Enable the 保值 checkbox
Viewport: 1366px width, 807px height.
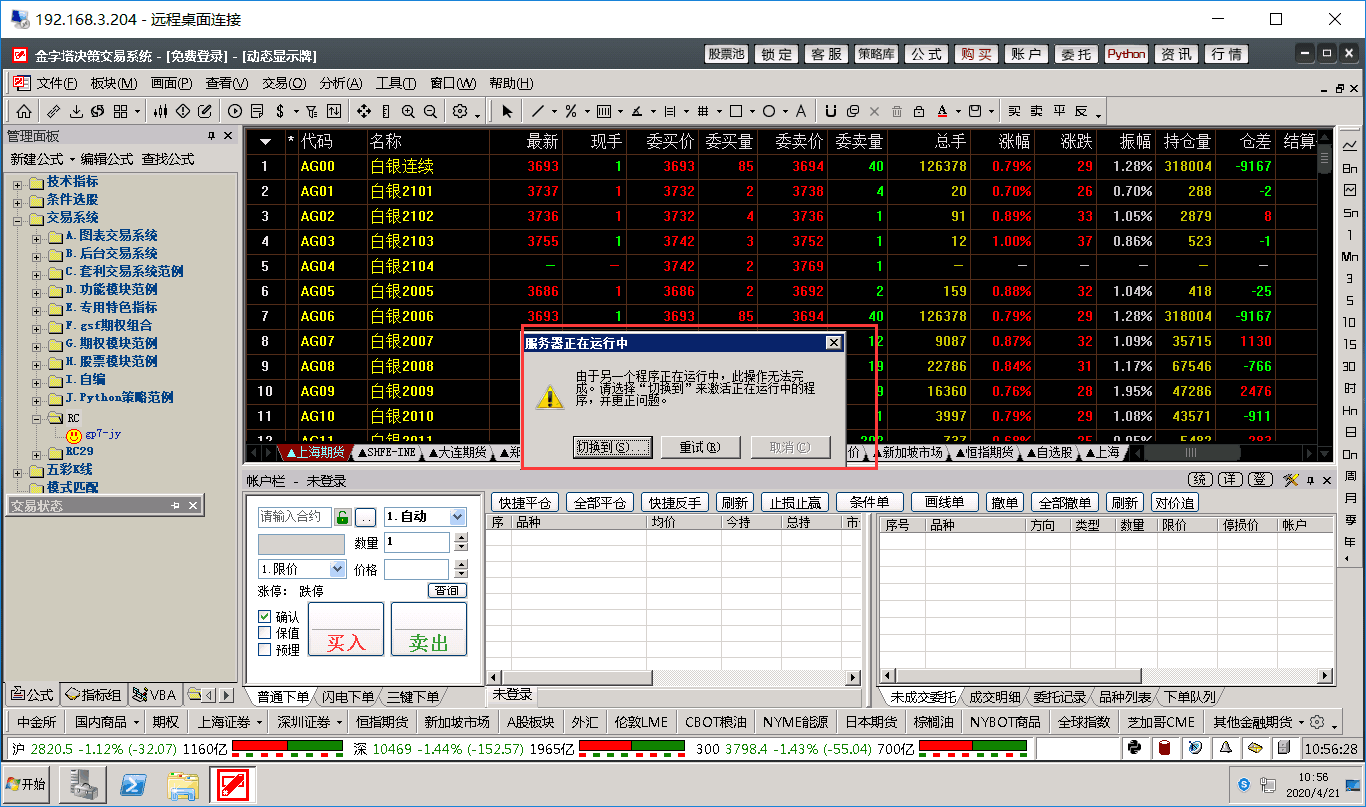pos(265,633)
